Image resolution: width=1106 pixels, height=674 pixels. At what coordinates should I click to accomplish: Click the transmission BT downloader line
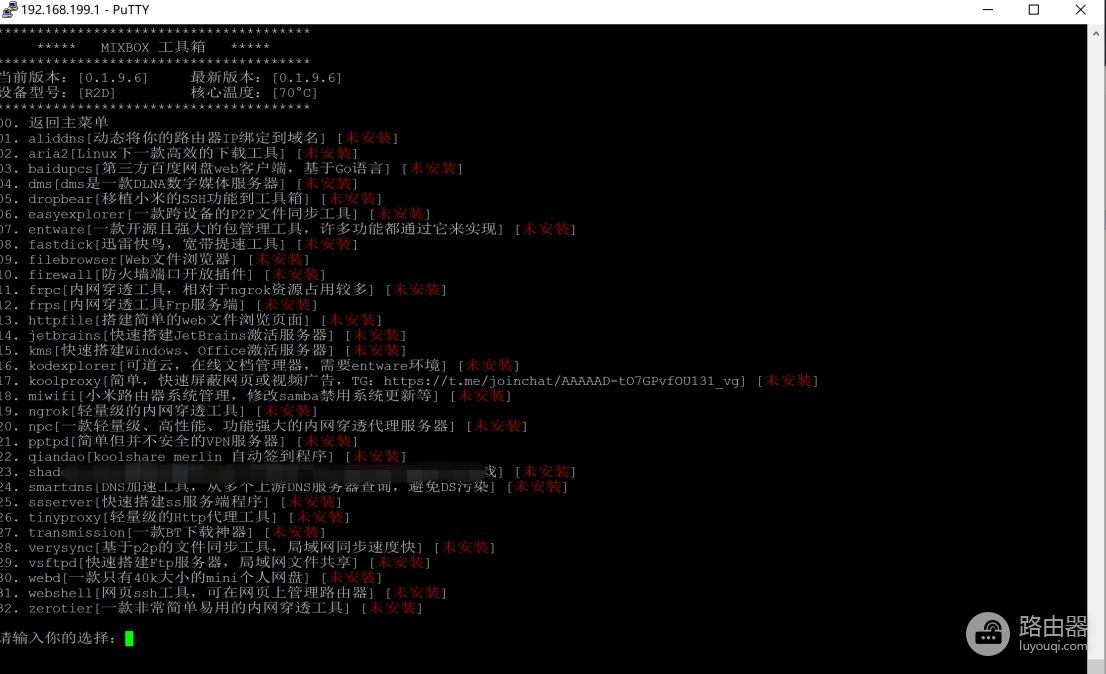(162, 532)
